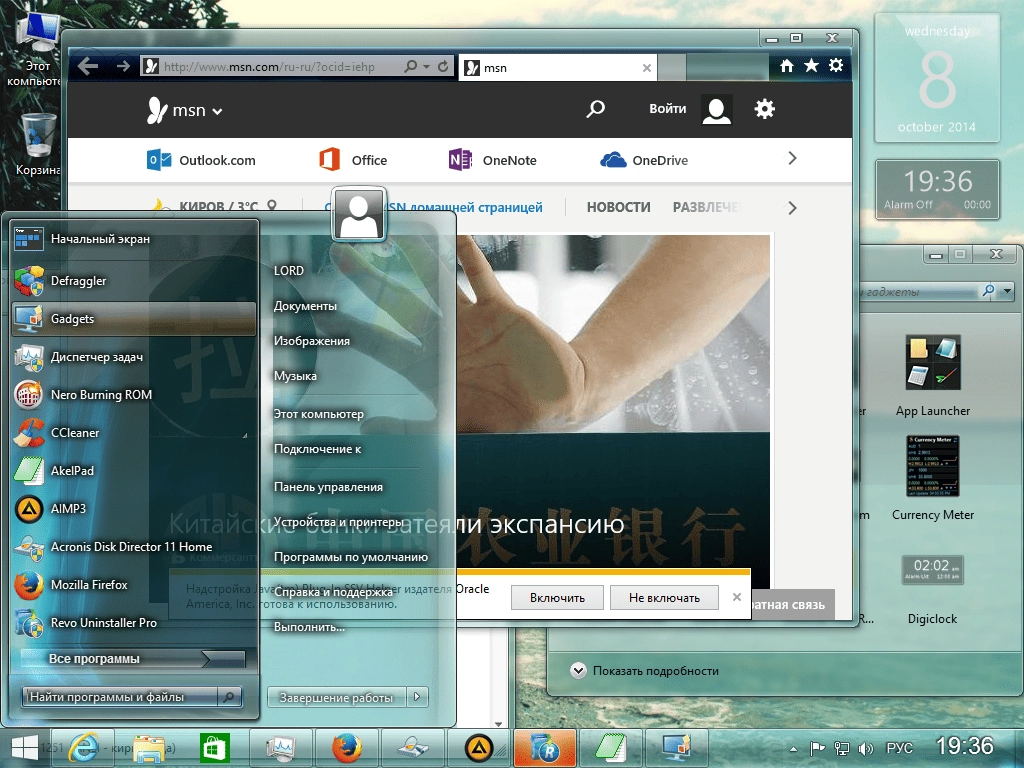Click Войти on msn page

click(667, 109)
